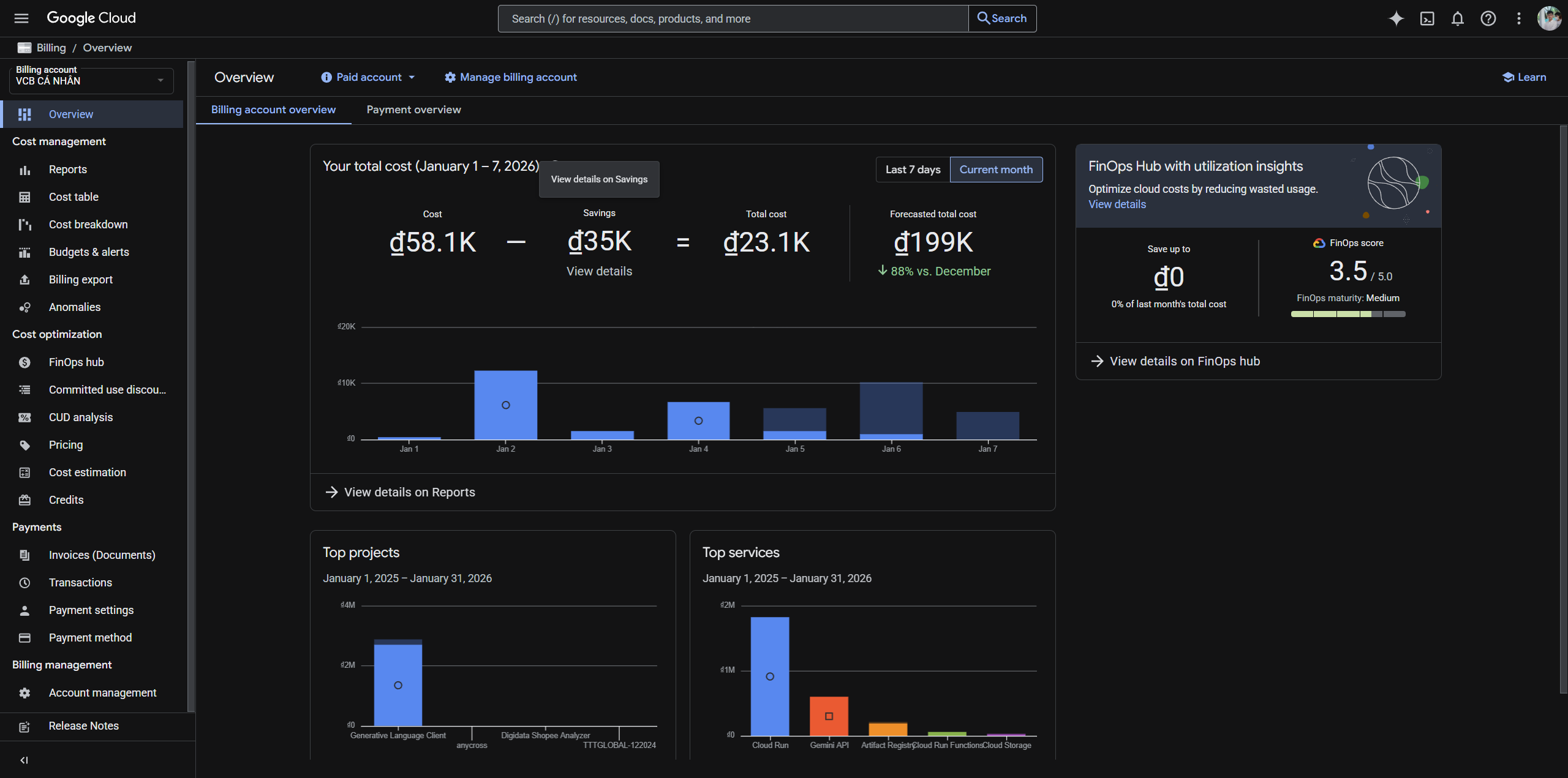The width and height of the screenshot is (1568, 778).
Task: Activate Cloud Shell terminal icon
Action: (x=1427, y=18)
